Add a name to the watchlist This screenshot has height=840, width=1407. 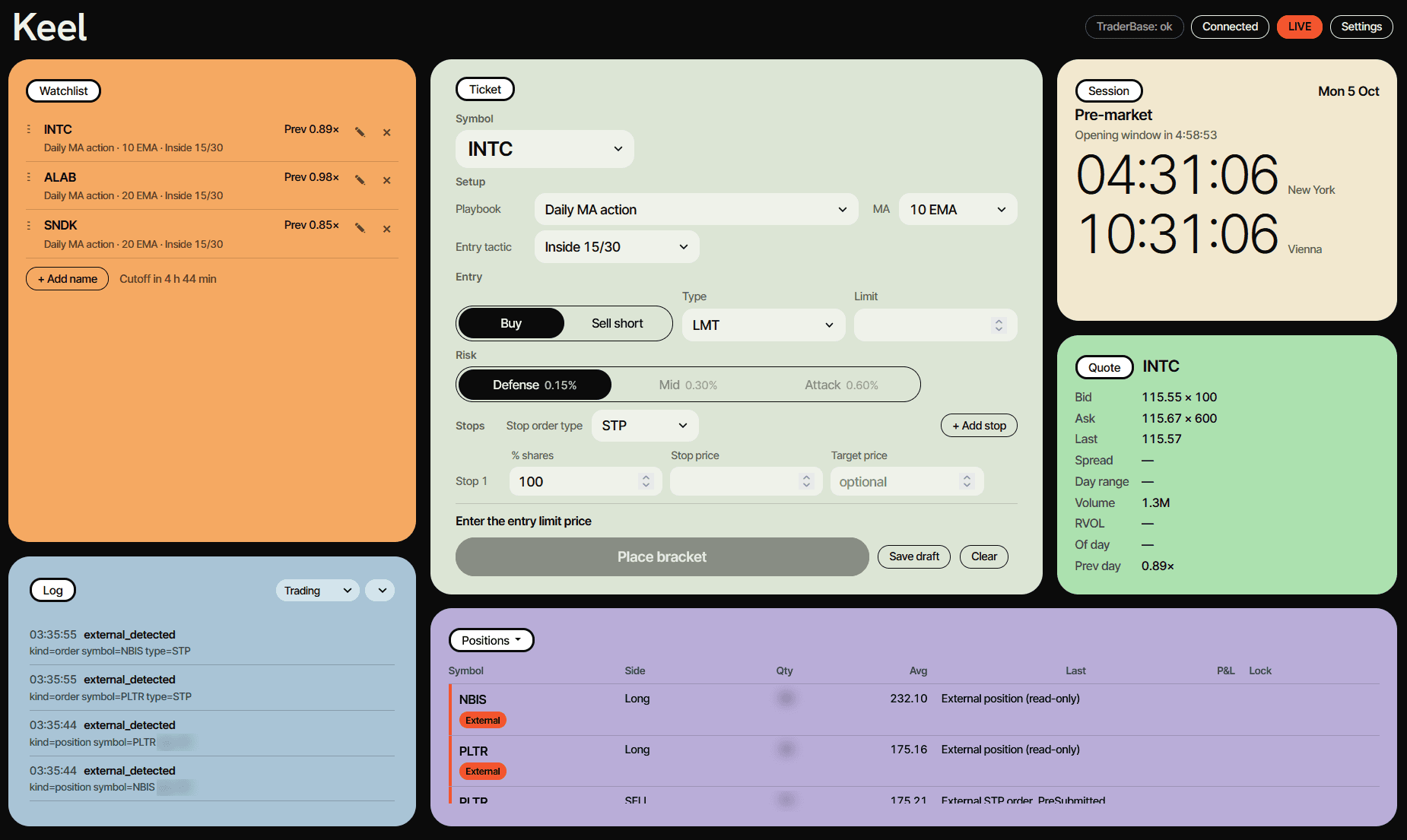[x=67, y=279]
